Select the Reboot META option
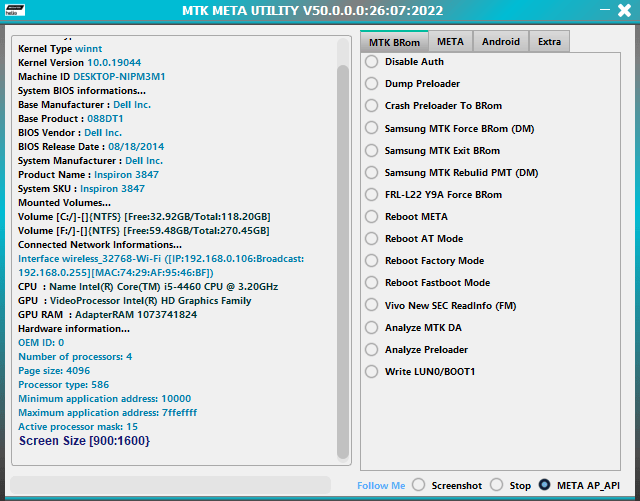The width and height of the screenshot is (640, 501). coord(406,217)
